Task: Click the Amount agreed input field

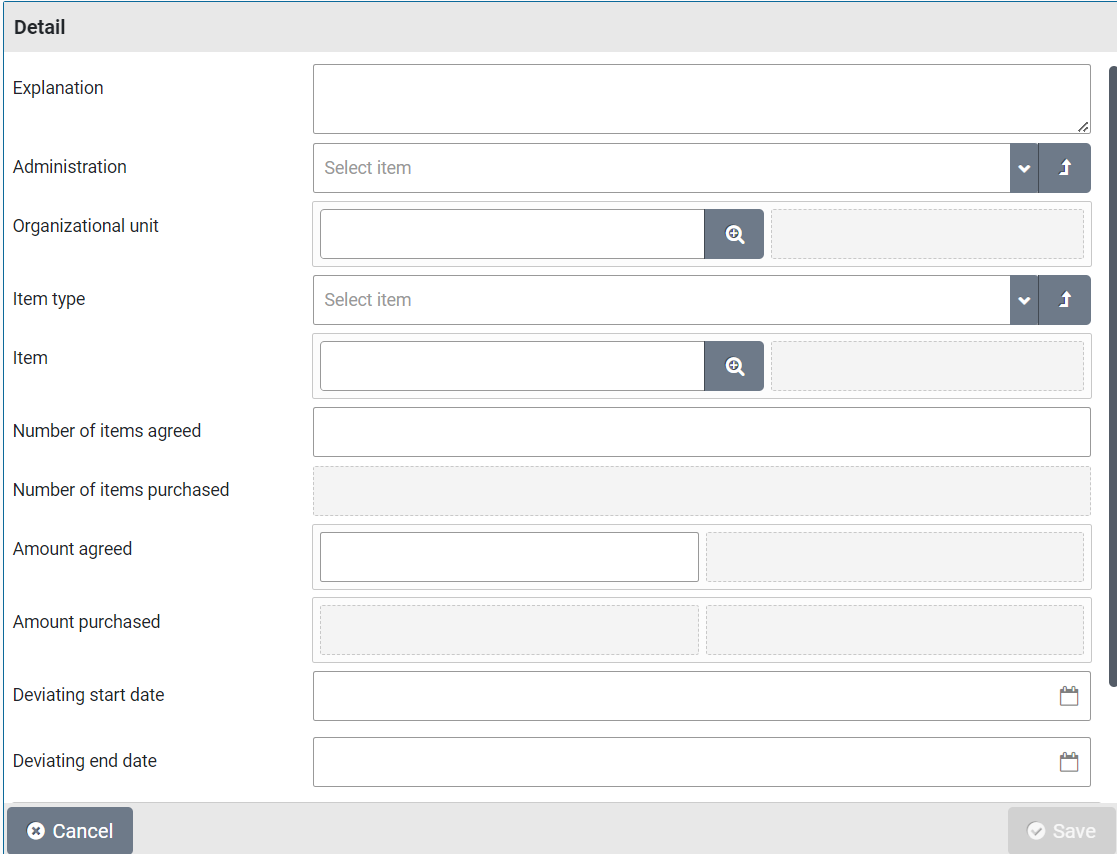Action: point(509,557)
